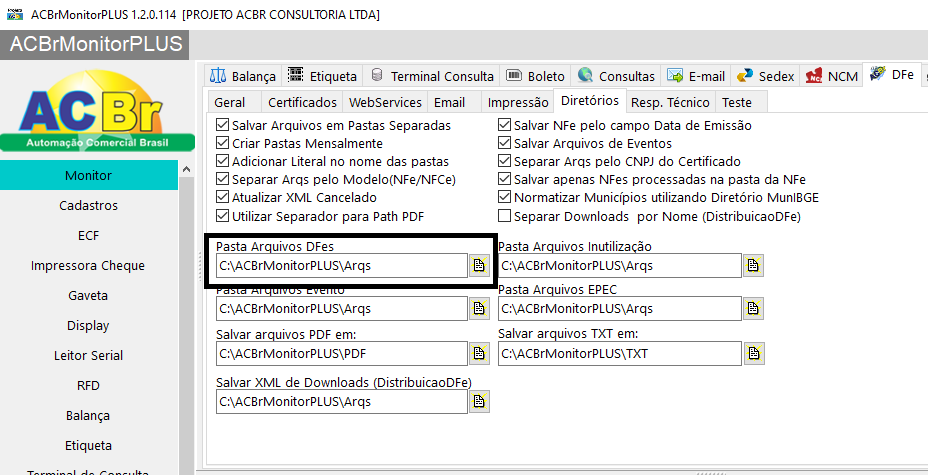Open the E-mail tab
The image size is (928, 475).
(695, 76)
